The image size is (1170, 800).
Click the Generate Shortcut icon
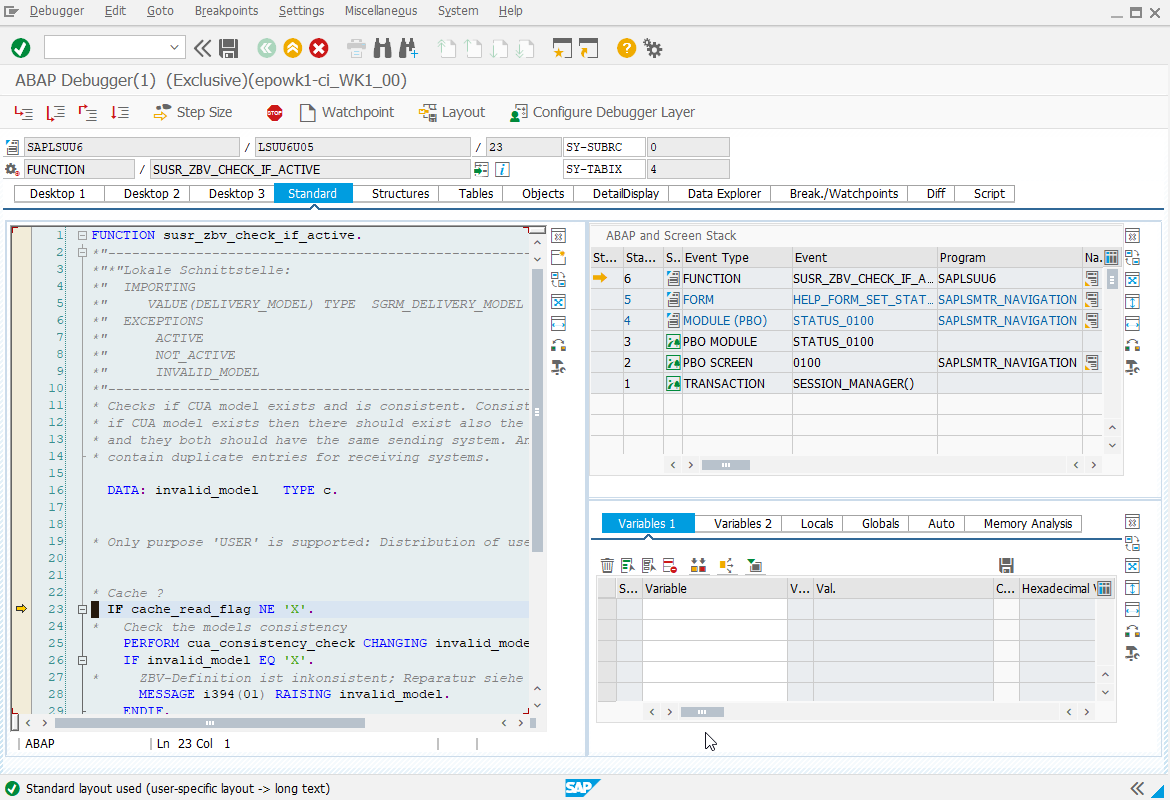[x=589, y=49]
